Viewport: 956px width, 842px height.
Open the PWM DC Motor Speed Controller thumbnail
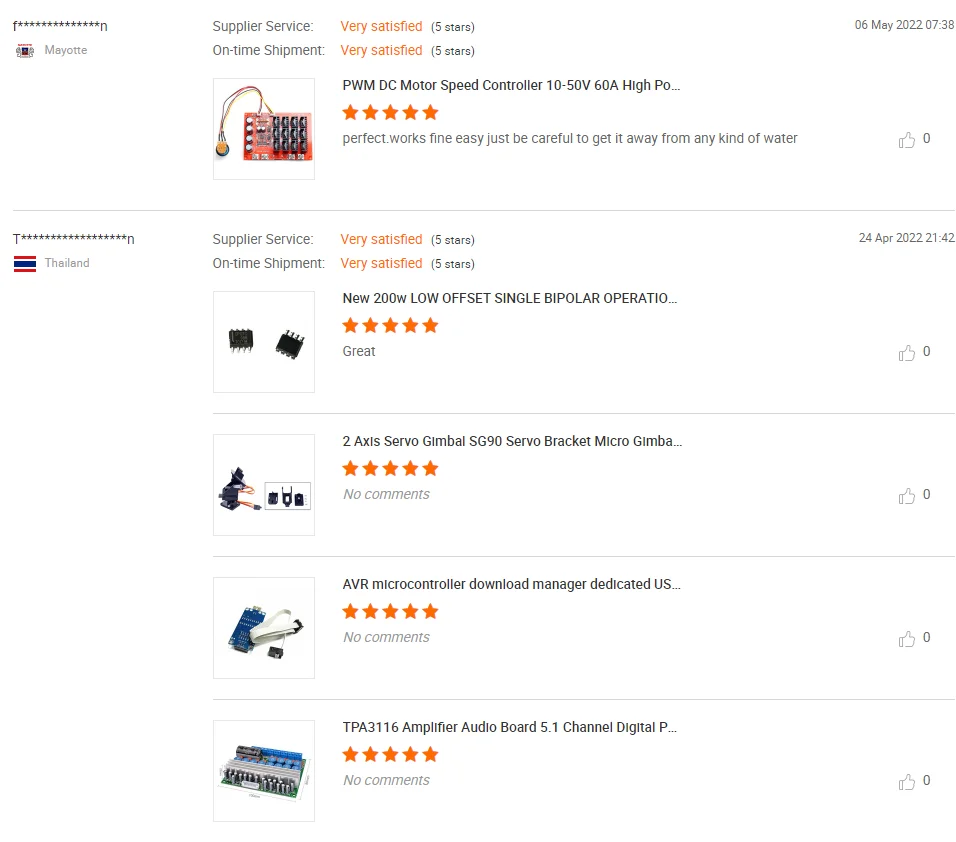[264, 129]
